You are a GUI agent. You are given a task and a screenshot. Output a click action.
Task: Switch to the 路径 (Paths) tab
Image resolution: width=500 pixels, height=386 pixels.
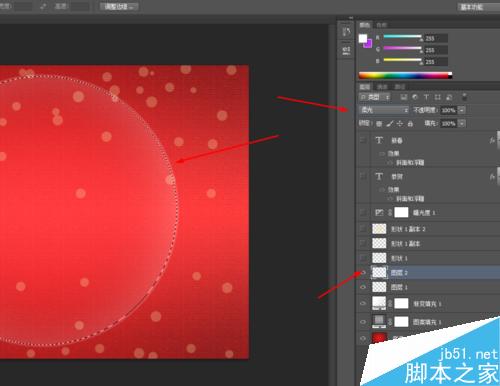(400, 87)
